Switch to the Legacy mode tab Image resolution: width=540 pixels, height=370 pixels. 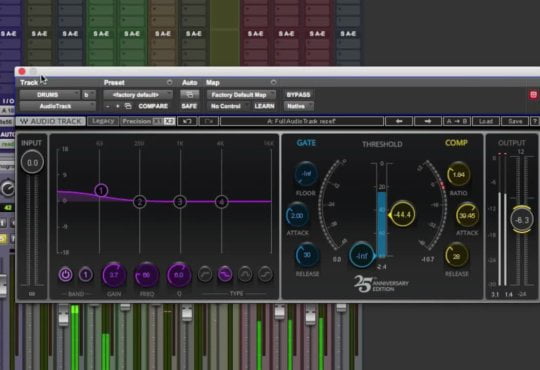103,121
